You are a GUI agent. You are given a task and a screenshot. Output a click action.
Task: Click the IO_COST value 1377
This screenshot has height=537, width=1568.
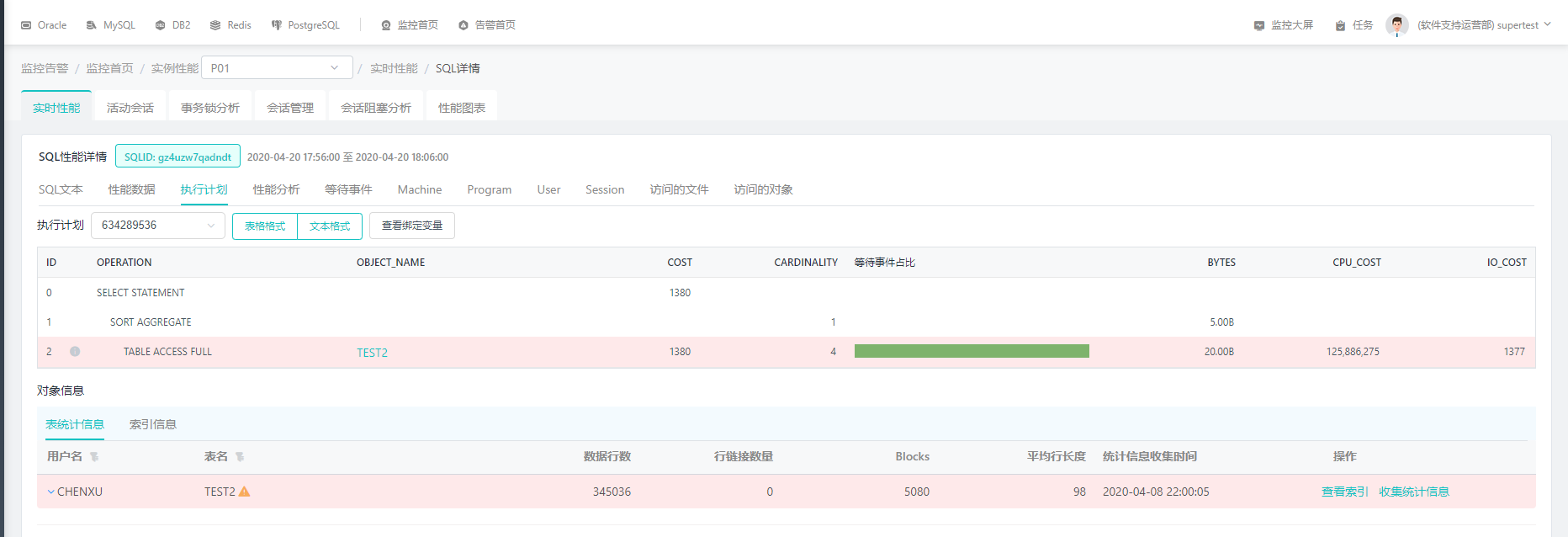1514,352
